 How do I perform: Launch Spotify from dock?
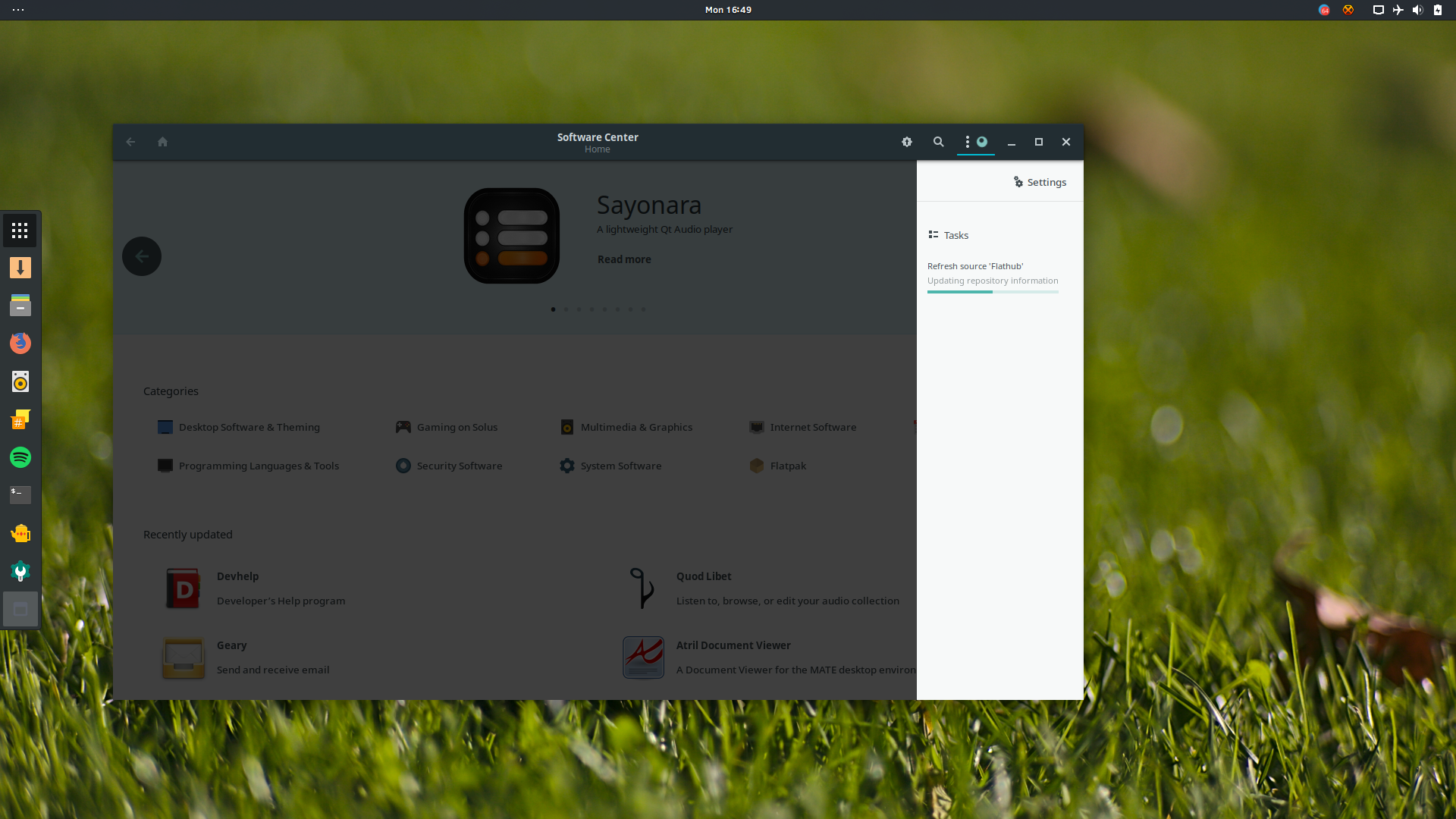[20, 457]
